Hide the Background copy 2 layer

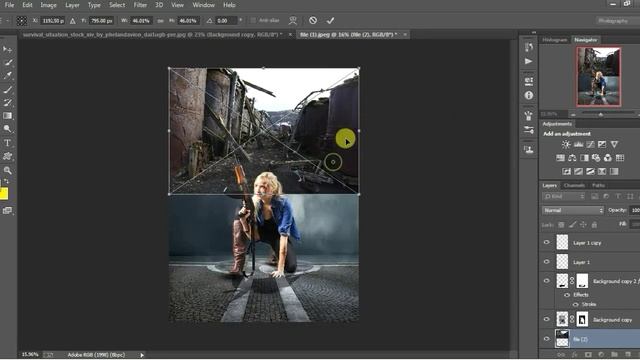pyautogui.click(x=547, y=281)
